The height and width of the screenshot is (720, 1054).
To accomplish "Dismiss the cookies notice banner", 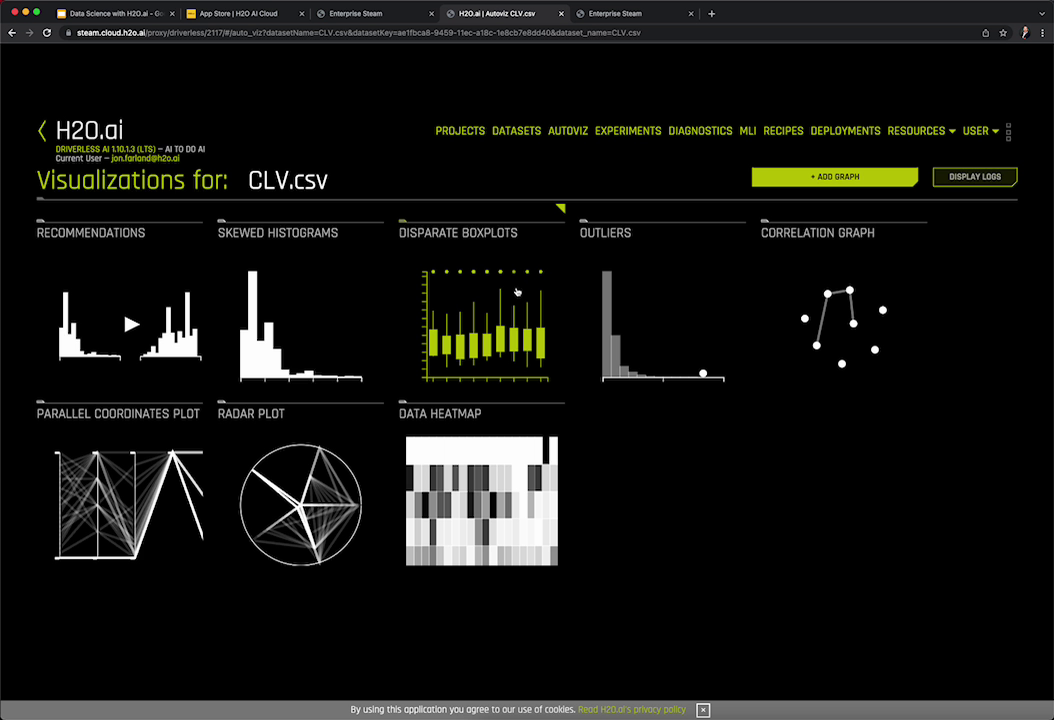I will (703, 709).
